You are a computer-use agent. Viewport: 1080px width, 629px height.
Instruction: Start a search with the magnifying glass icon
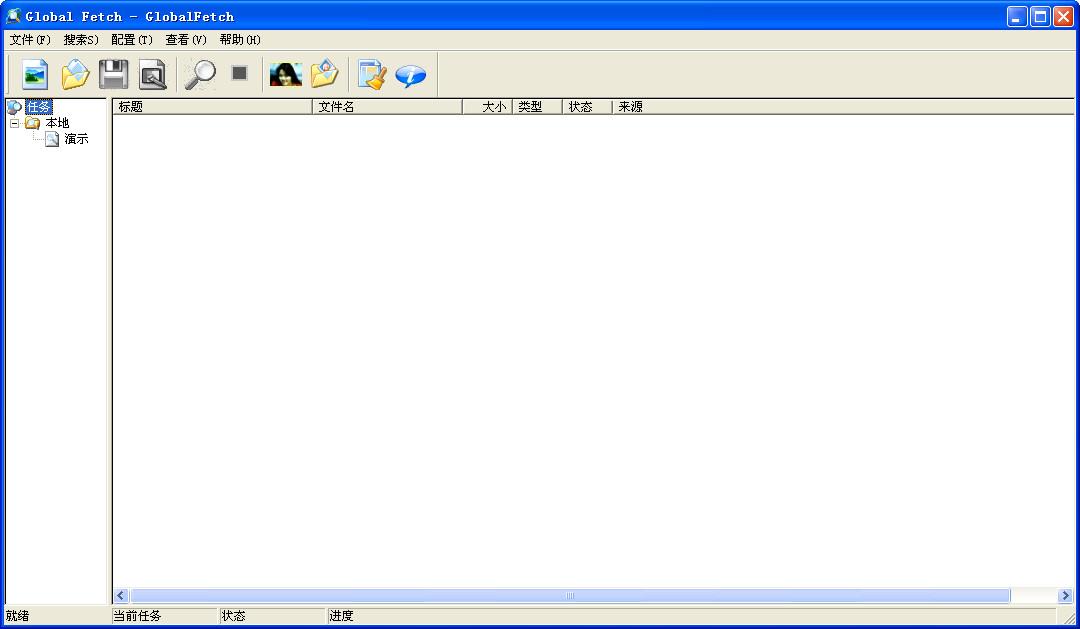click(200, 74)
